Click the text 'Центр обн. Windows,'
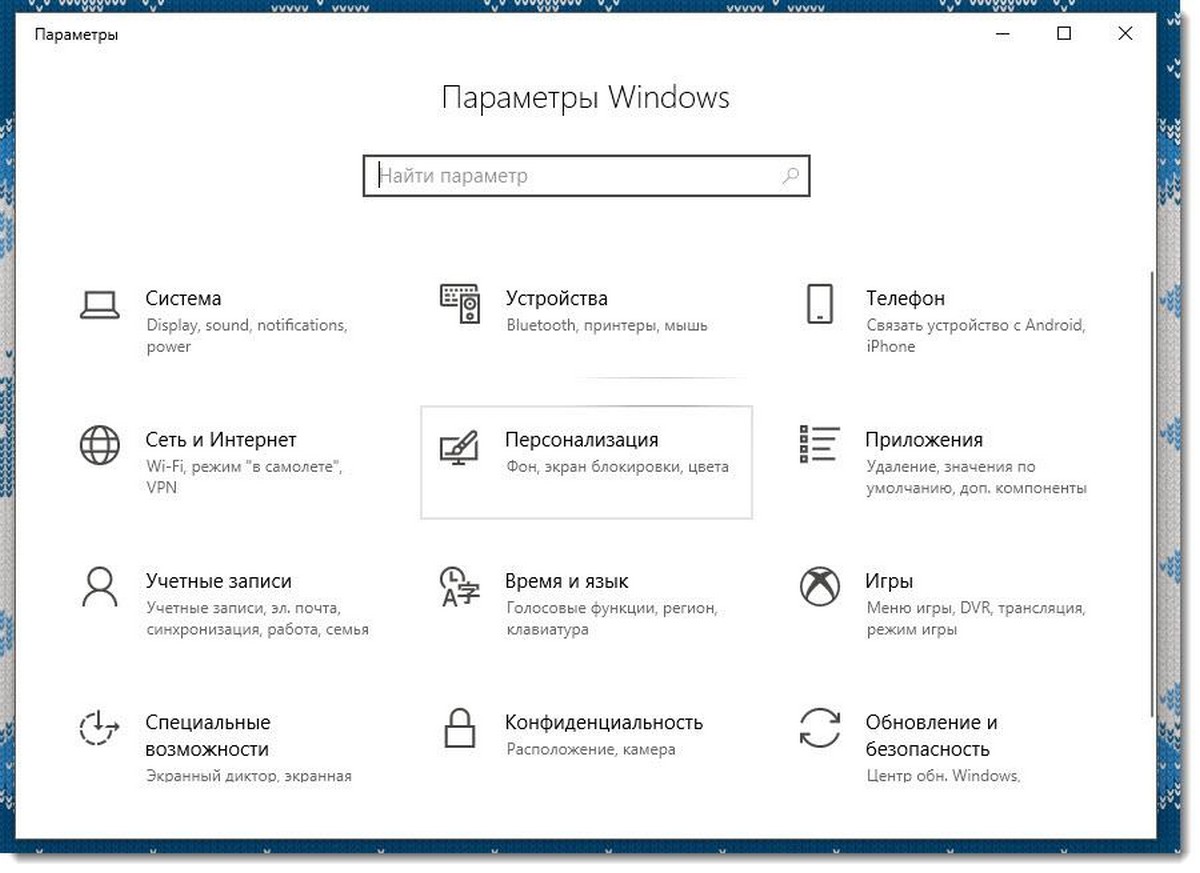 point(943,776)
